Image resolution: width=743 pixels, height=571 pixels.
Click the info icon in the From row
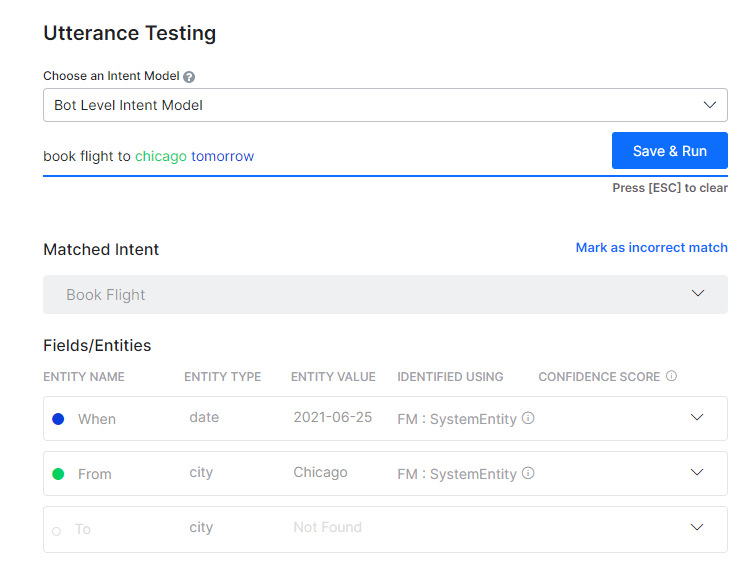(x=528, y=473)
